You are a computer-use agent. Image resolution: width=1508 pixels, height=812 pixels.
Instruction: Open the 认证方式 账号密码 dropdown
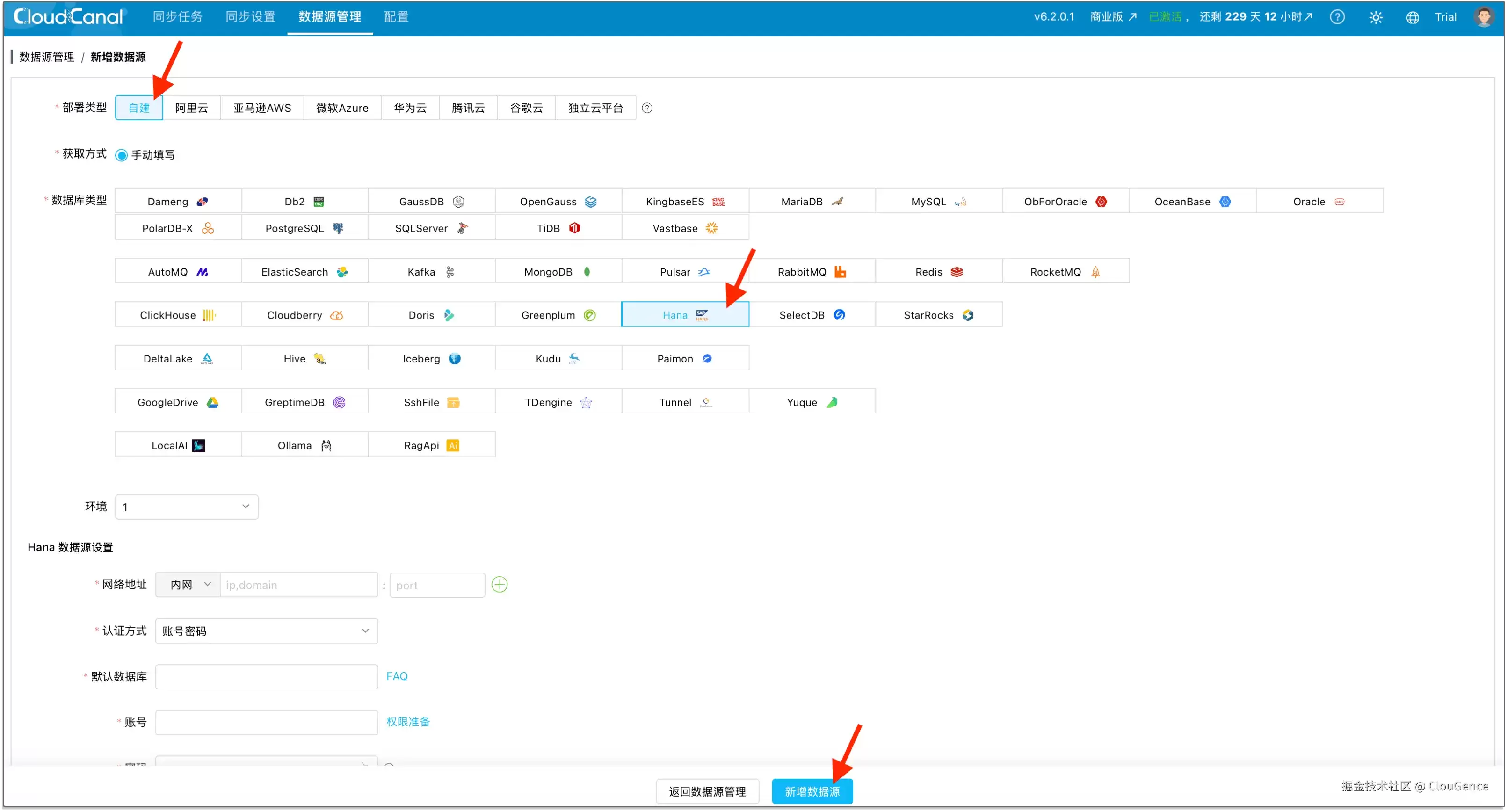coord(266,631)
